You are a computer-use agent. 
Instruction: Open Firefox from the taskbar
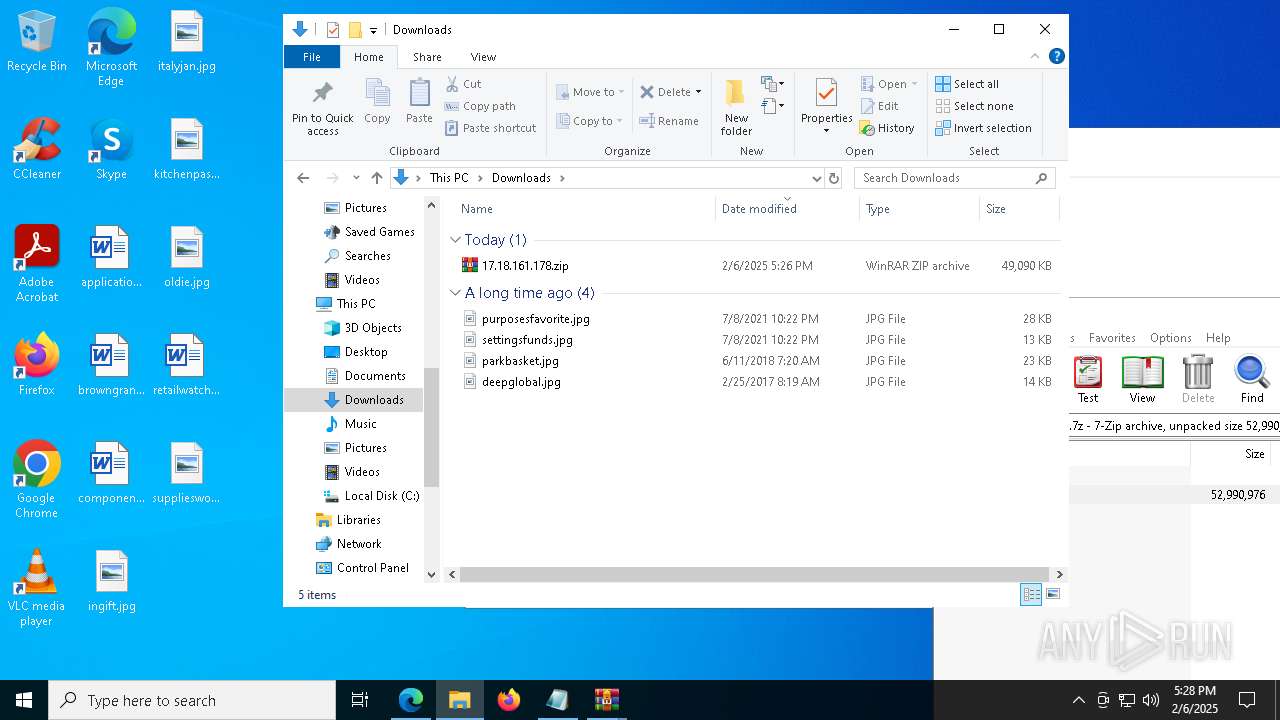pyautogui.click(x=508, y=700)
